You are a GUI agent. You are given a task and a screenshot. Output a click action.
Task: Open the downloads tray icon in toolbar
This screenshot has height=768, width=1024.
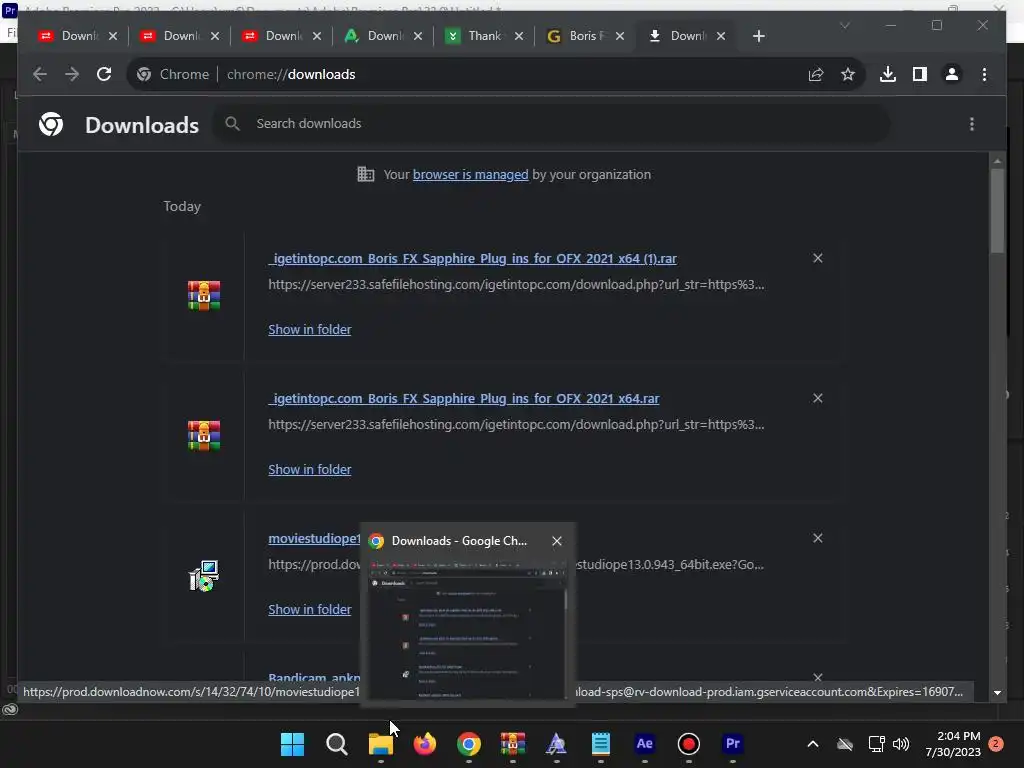(x=888, y=74)
